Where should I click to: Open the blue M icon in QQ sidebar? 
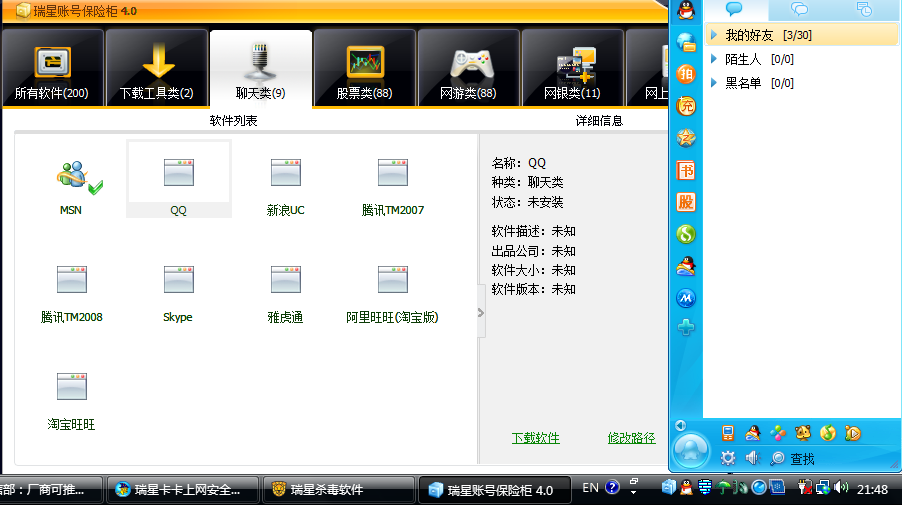point(686,298)
